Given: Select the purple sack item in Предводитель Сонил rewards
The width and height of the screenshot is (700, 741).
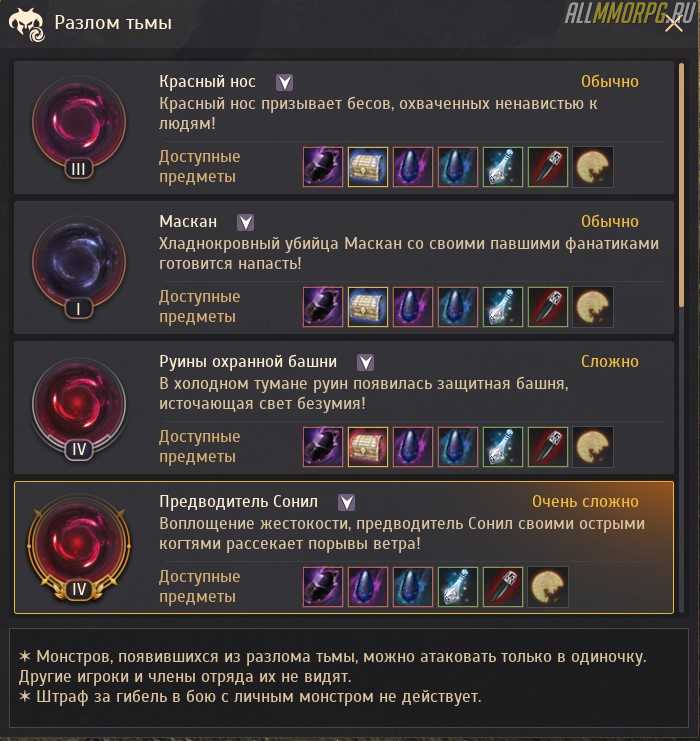Looking at the screenshot, I should point(323,586).
